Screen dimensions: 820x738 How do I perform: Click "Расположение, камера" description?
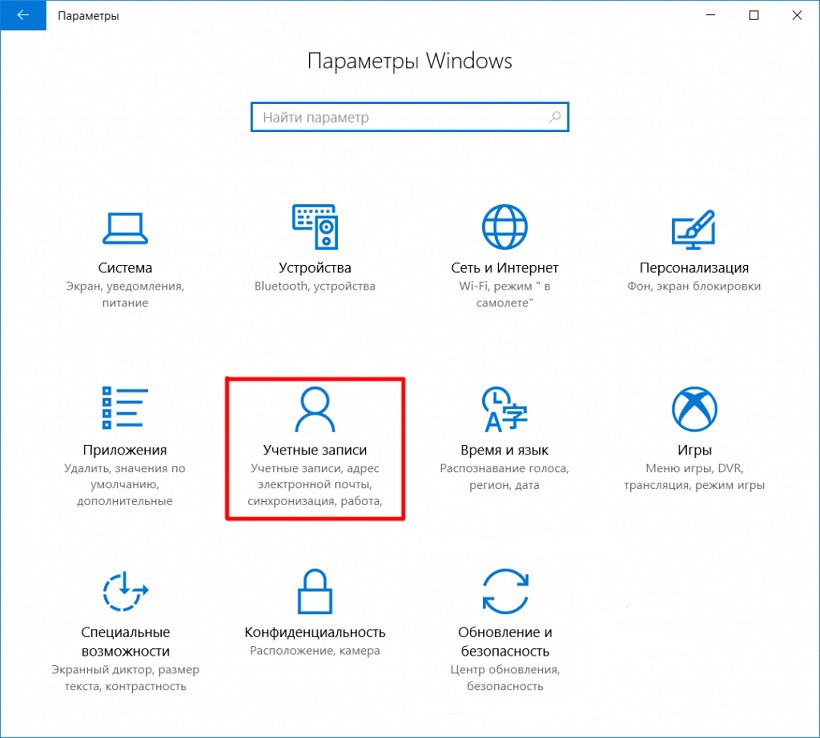pos(315,651)
